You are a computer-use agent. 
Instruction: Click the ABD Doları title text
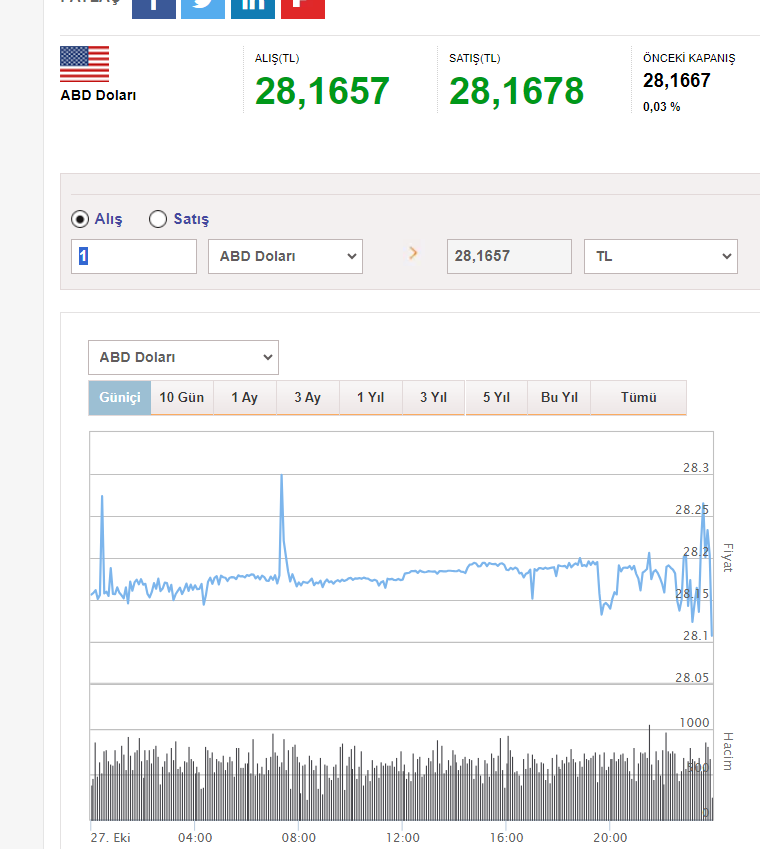coord(98,95)
